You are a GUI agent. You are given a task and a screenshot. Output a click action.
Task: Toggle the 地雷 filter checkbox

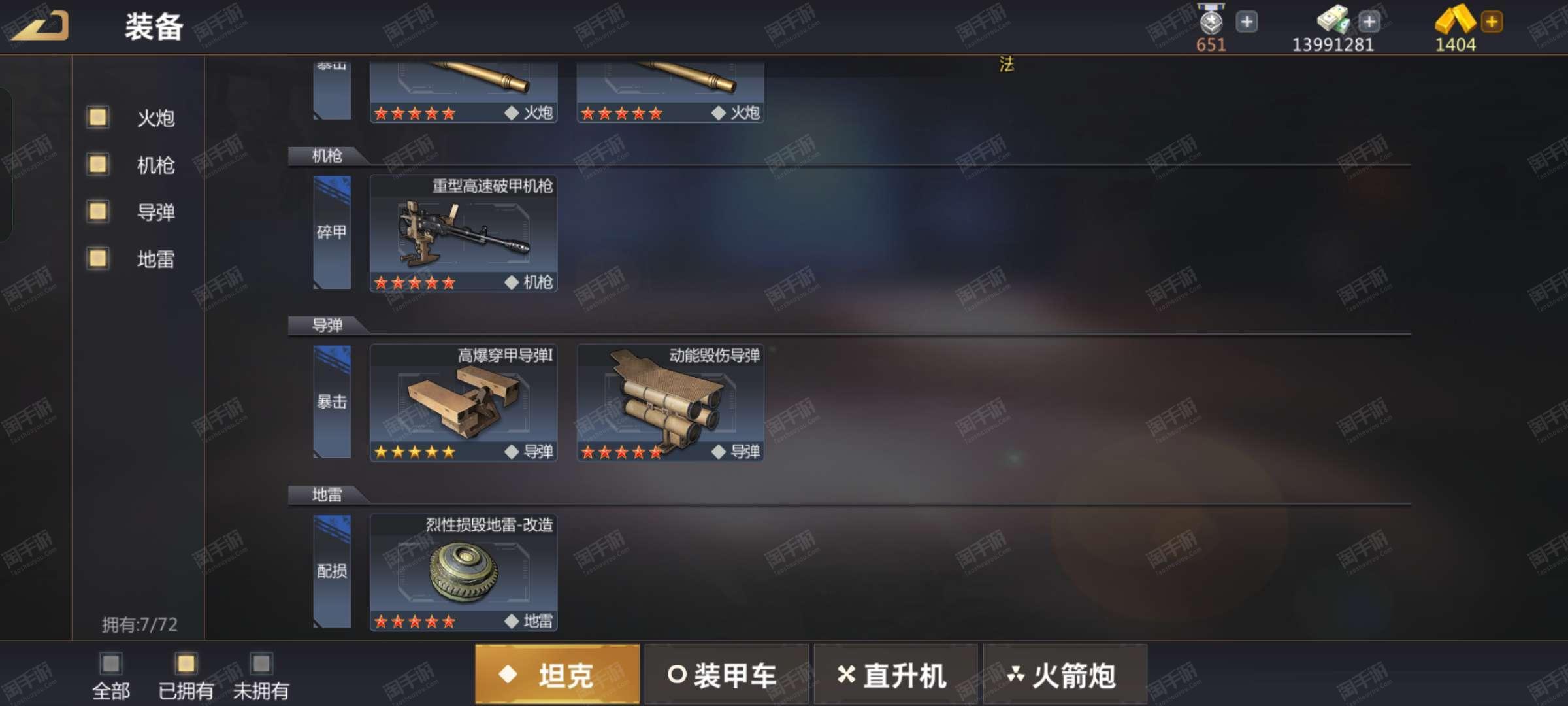(x=98, y=259)
